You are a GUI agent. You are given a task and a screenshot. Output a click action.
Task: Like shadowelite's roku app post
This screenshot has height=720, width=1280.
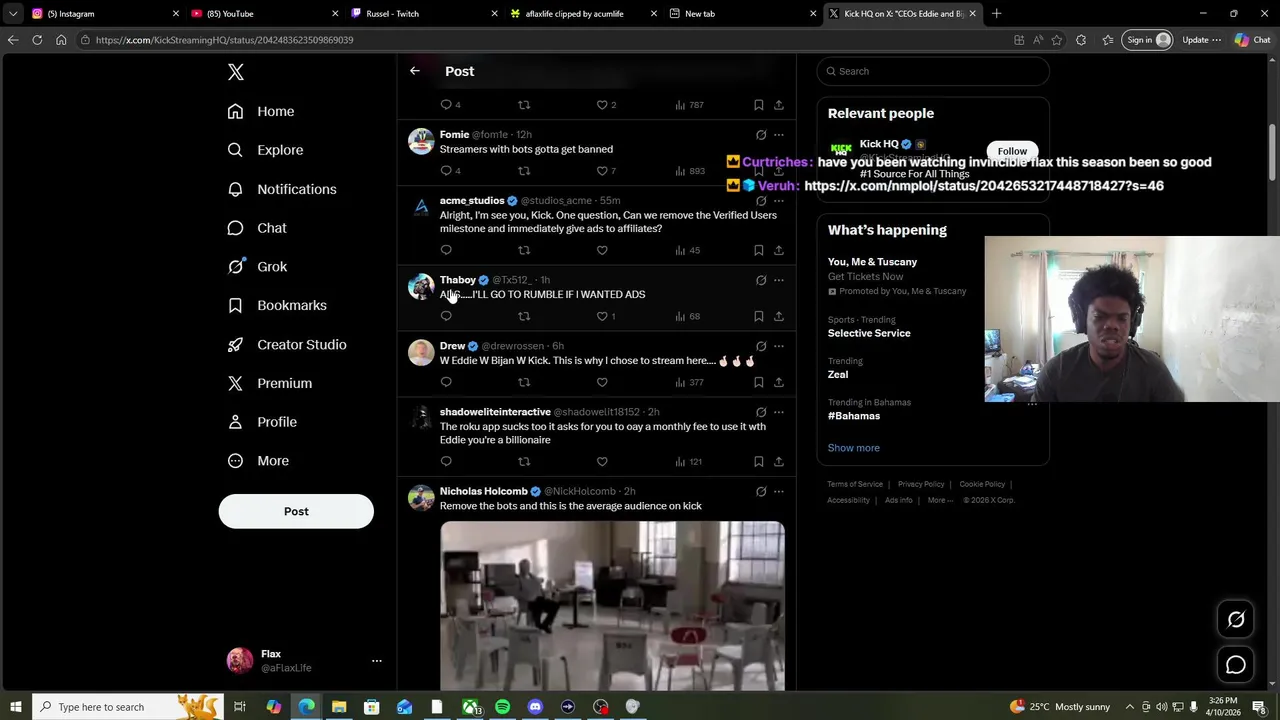pyautogui.click(x=602, y=461)
